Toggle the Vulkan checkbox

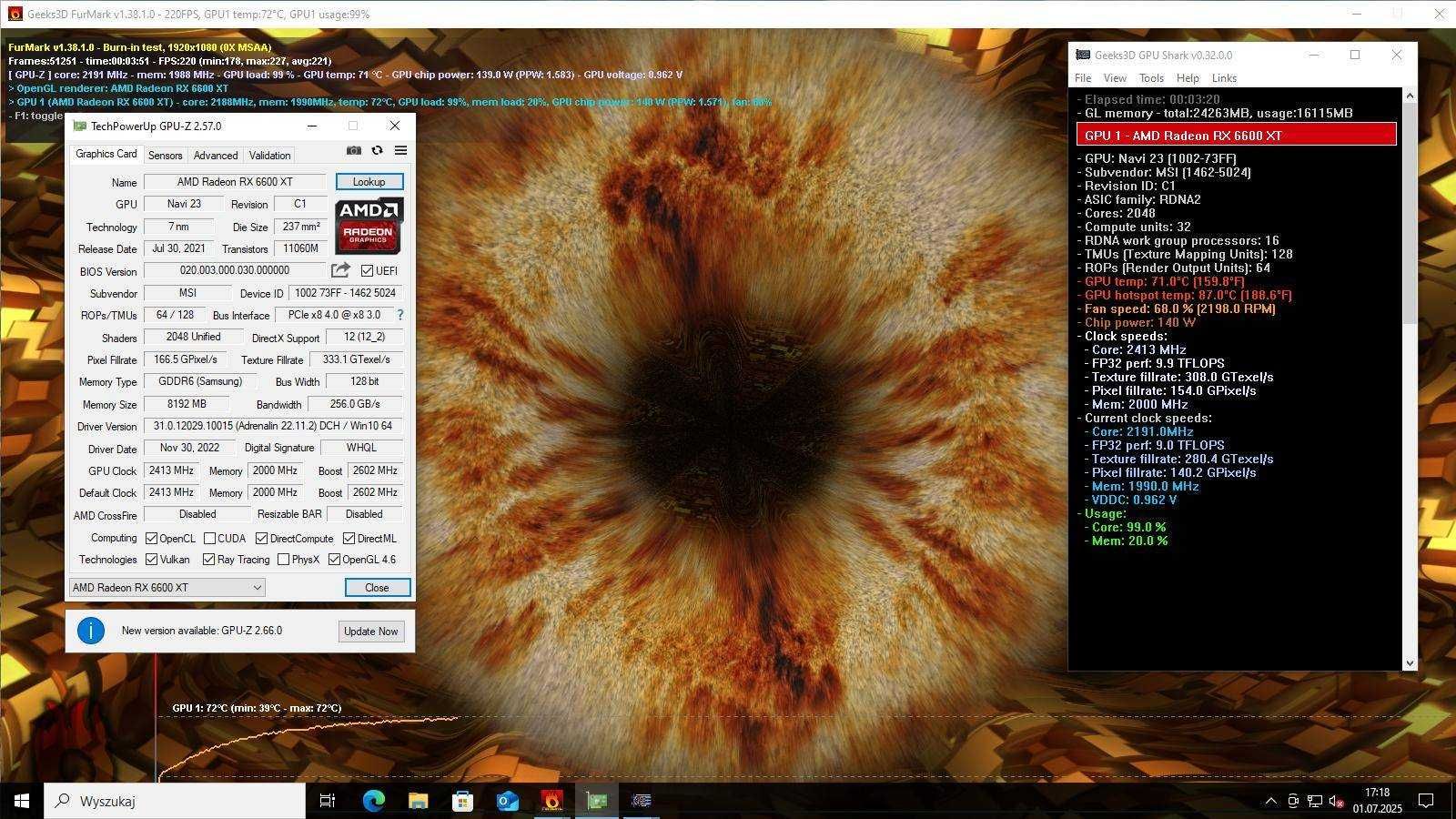pos(152,560)
